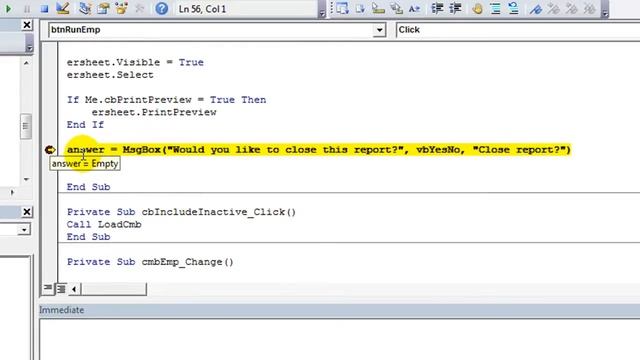Click the highlighted MsgBox code line
This screenshot has height=360, width=640.
pyautogui.click(x=319, y=150)
